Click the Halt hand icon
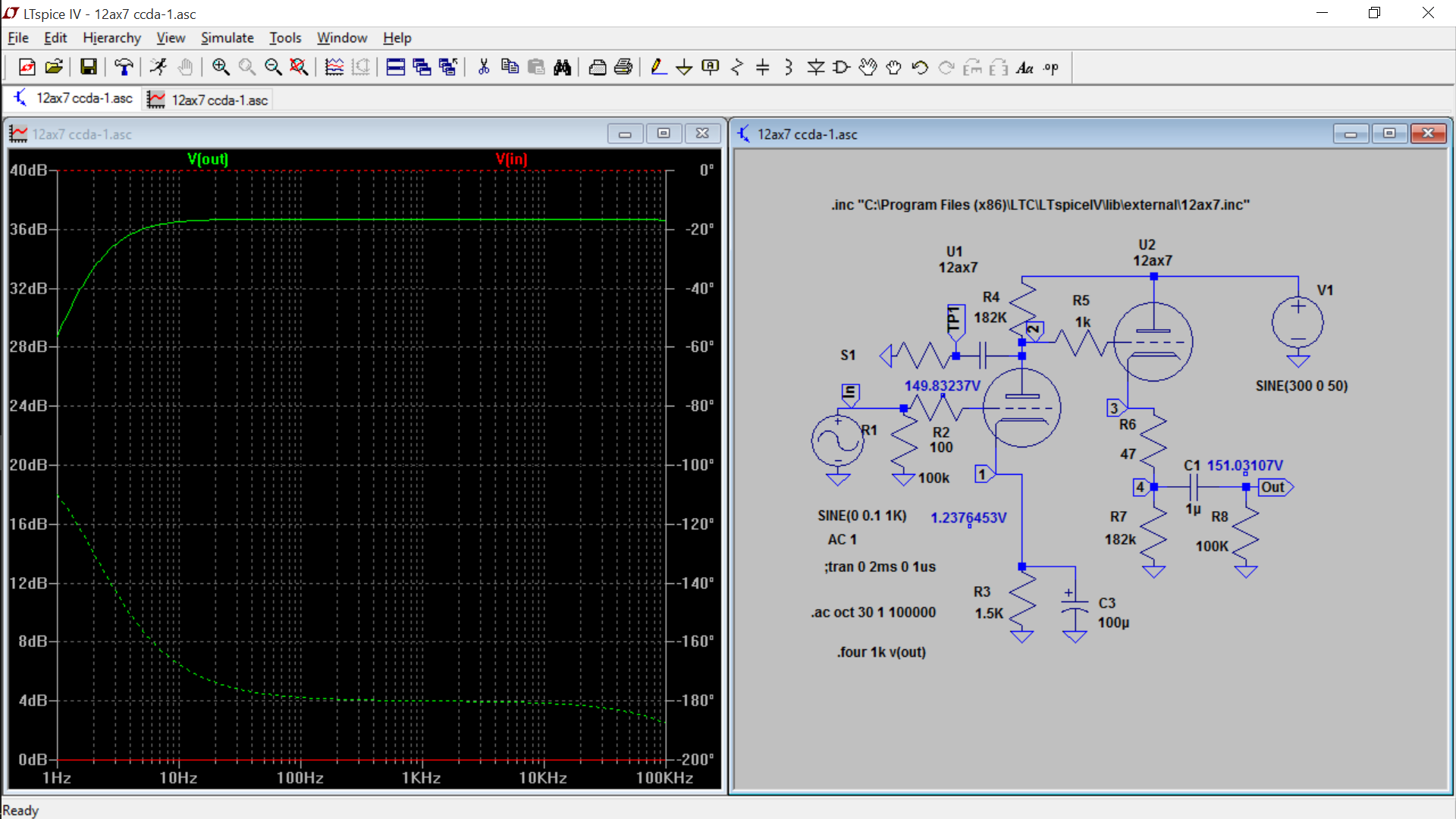Image resolution: width=1456 pixels, height=819 pixels. (x=185, y=67)
